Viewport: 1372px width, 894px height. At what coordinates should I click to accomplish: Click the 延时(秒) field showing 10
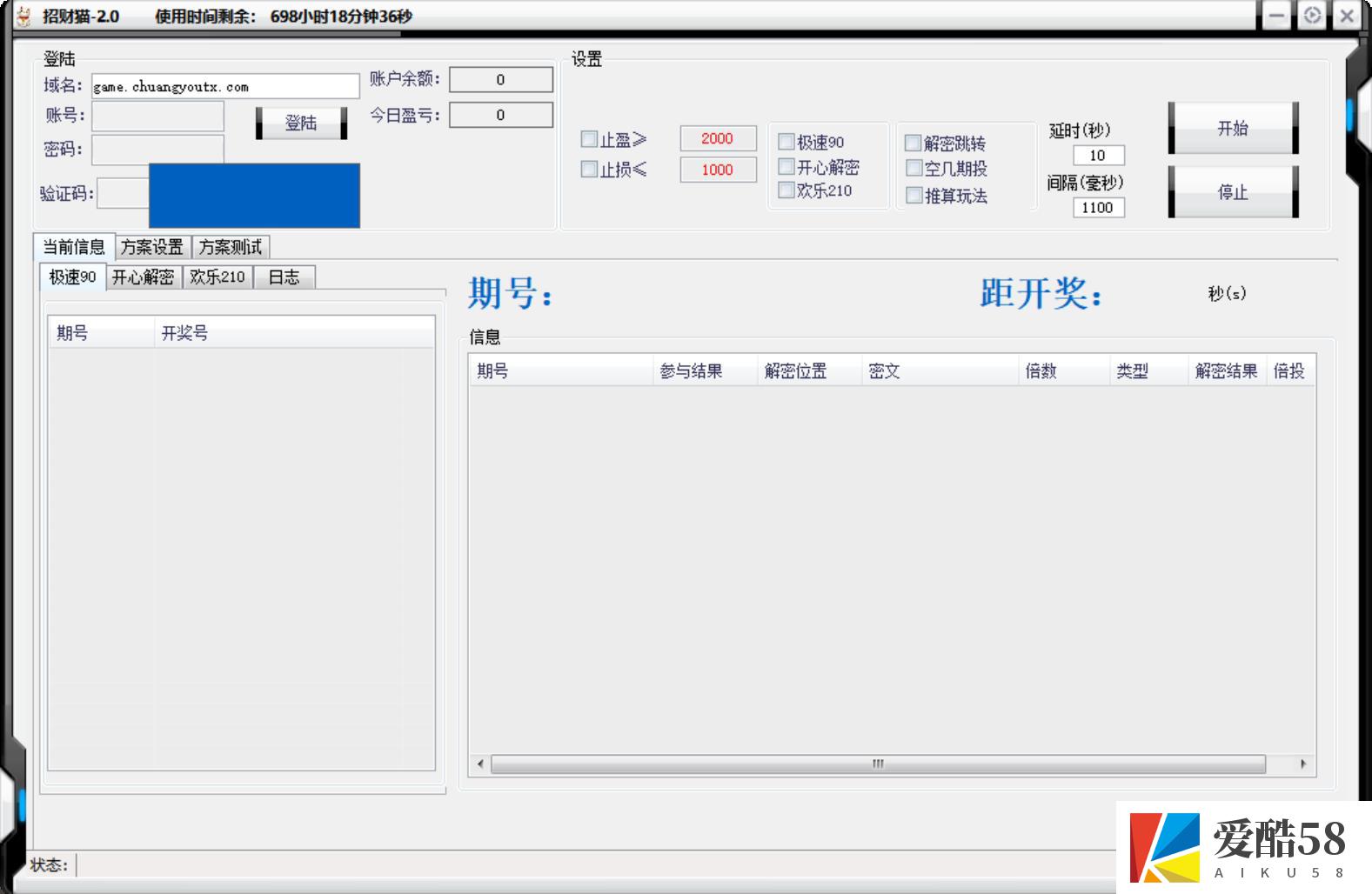pos(1098,155)
